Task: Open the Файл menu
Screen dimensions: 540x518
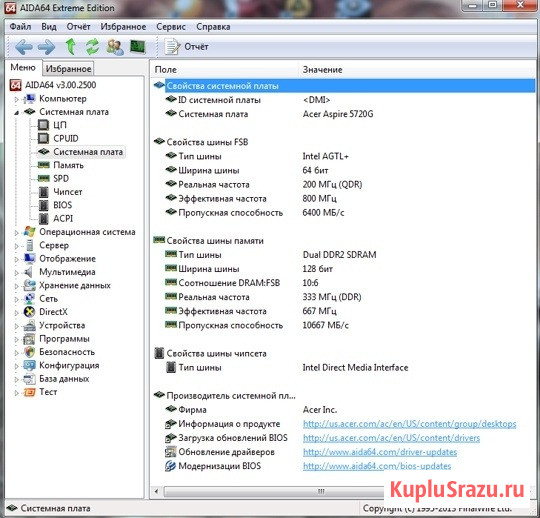Action: pyautogui.click(x=20, y=27)
